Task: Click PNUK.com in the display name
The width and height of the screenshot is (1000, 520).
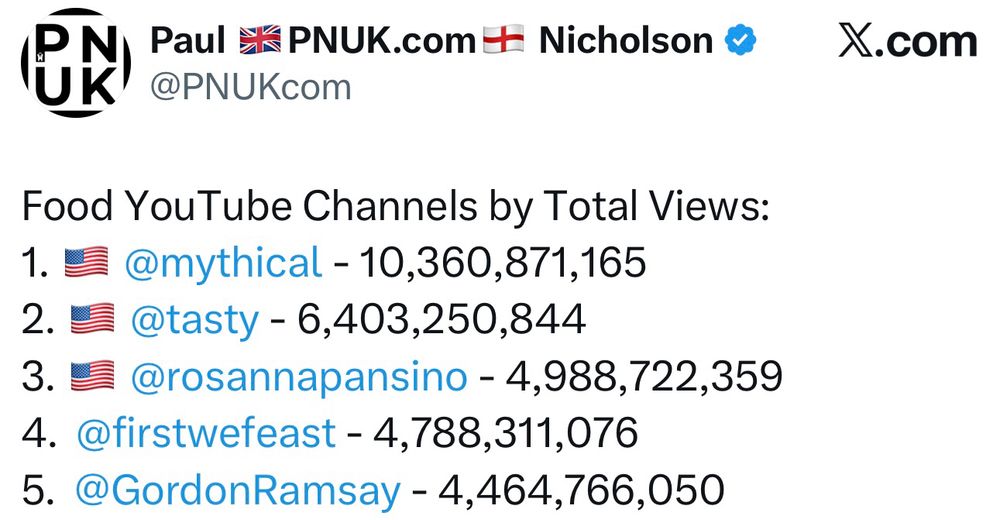Action: (382, 41)
